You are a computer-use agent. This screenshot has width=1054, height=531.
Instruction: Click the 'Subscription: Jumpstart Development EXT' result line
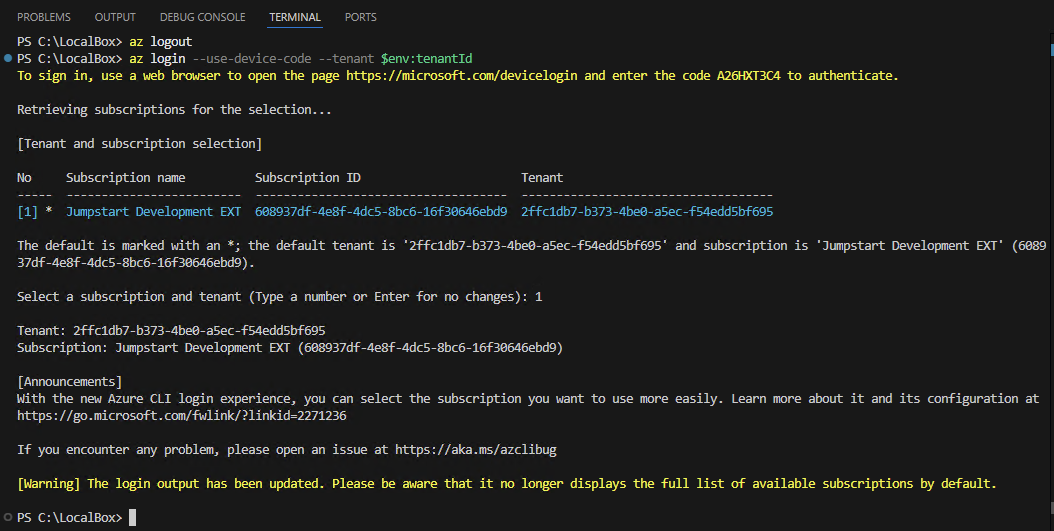pos(290,348)
